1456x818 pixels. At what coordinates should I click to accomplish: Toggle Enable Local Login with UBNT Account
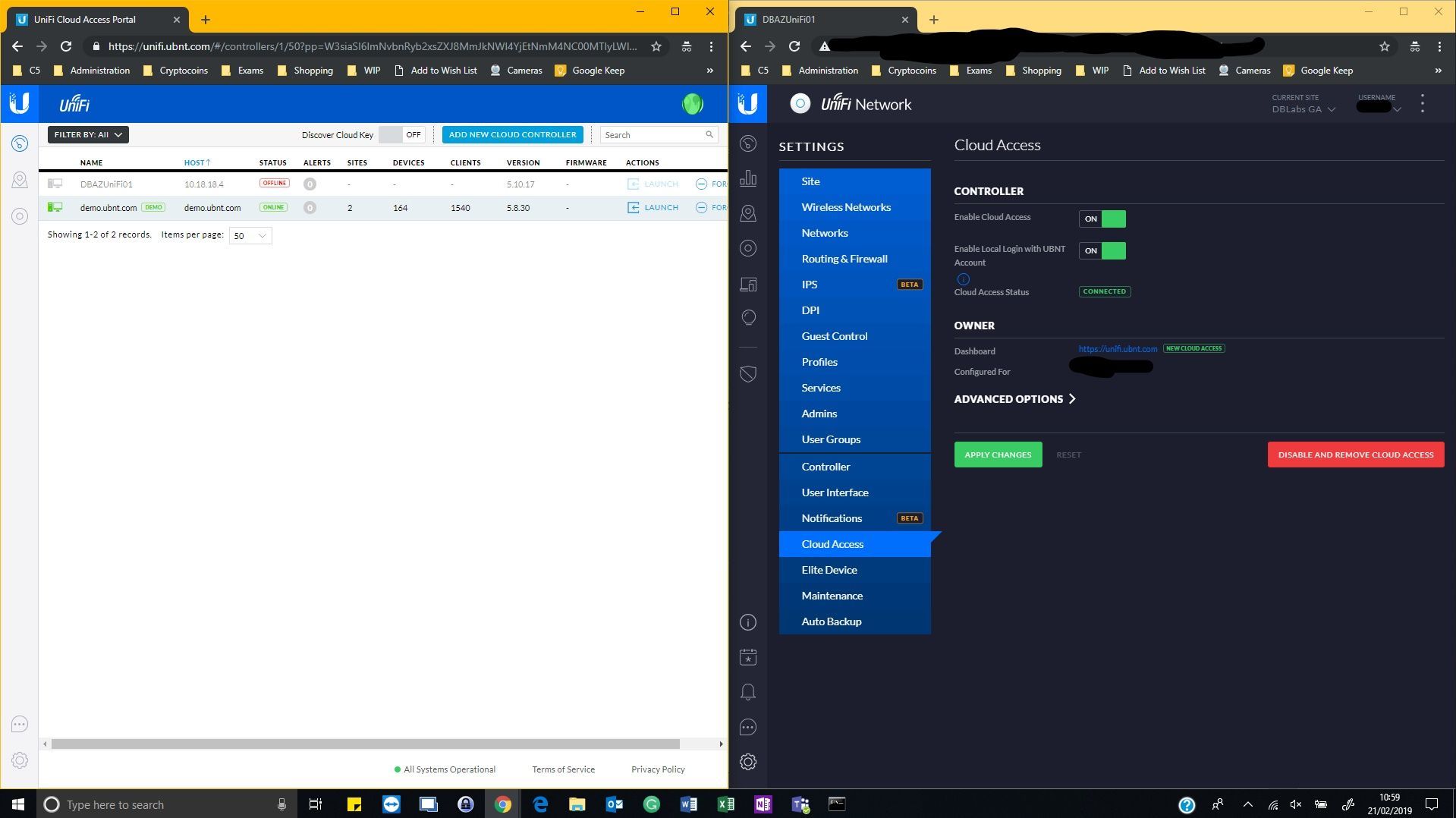[1102, 251]
